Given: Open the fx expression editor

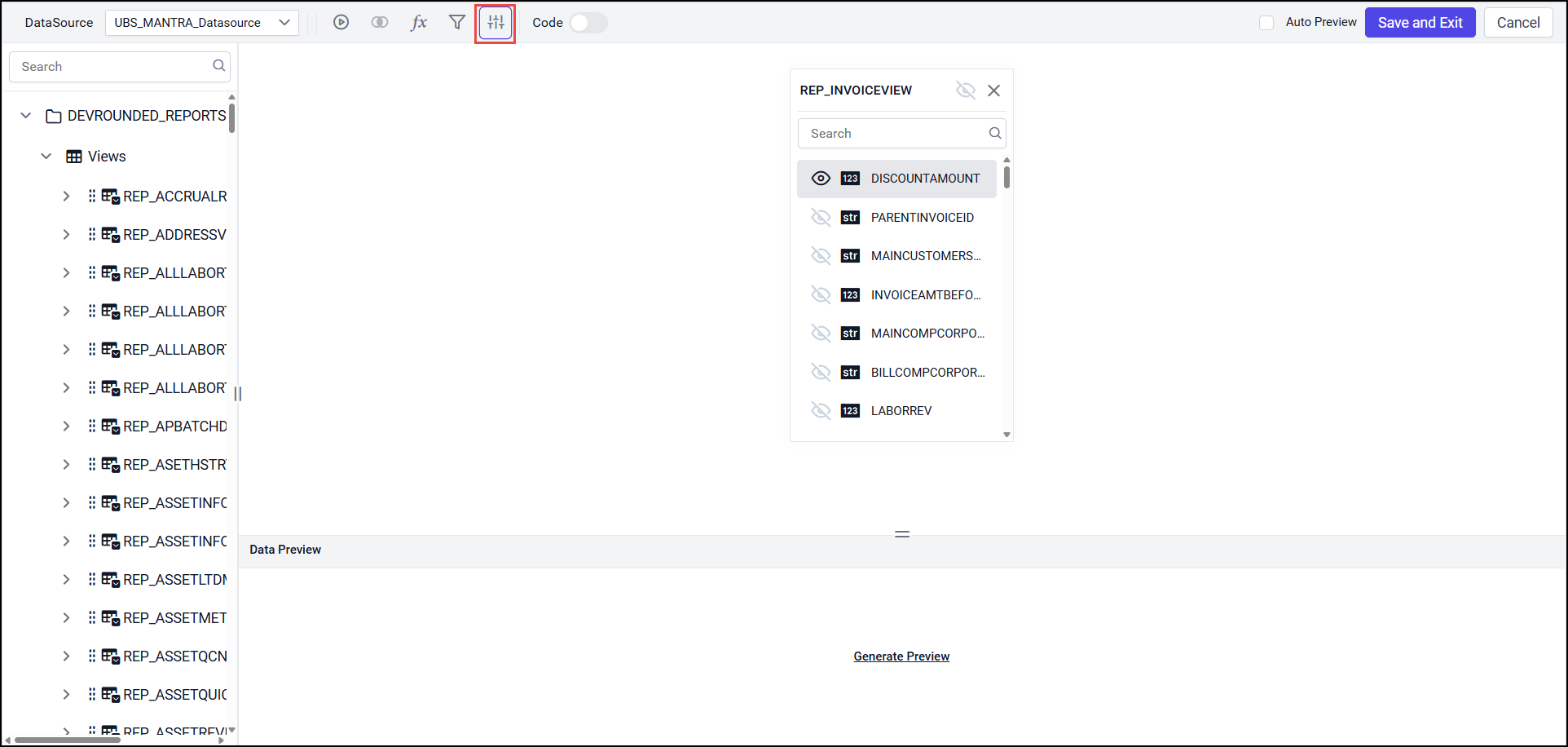Looking at the screenshot, I should [419, 23].
